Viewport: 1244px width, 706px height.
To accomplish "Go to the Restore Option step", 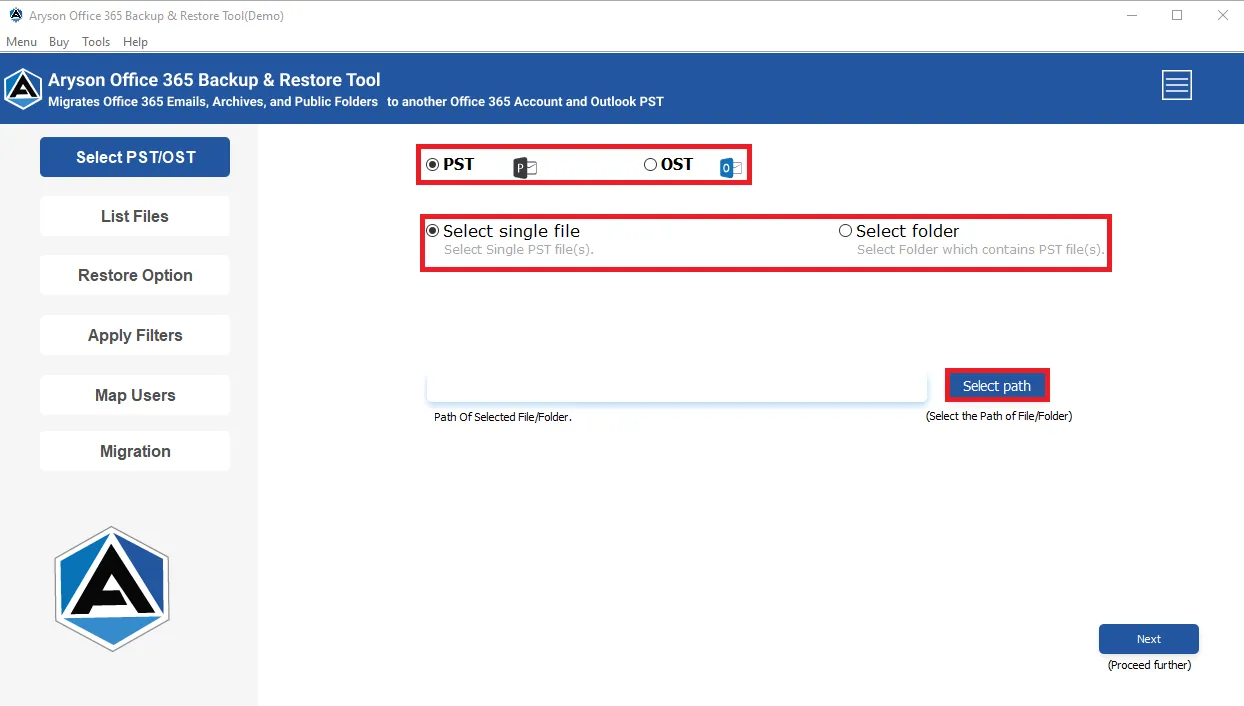I will click(135, 275).
